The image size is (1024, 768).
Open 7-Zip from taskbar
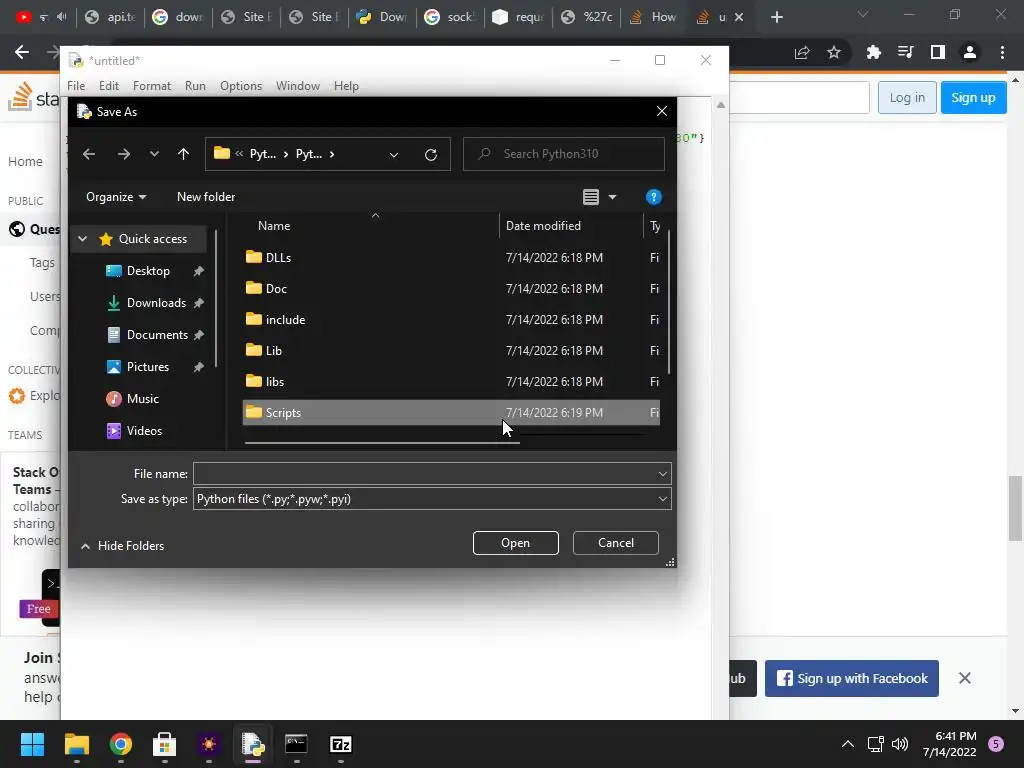(341, 744)
